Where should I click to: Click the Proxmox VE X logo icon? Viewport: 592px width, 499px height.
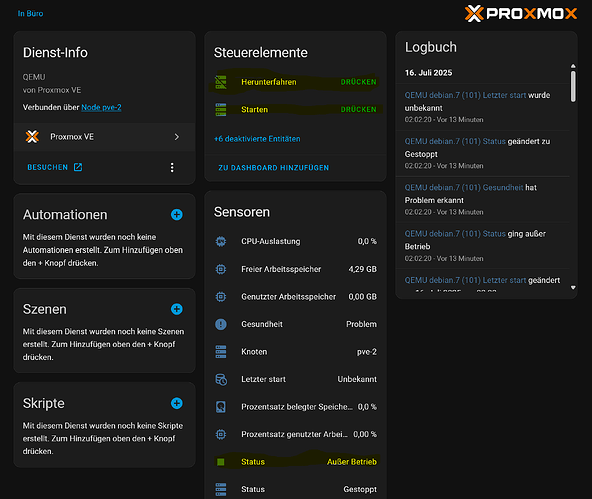(32, 137)
